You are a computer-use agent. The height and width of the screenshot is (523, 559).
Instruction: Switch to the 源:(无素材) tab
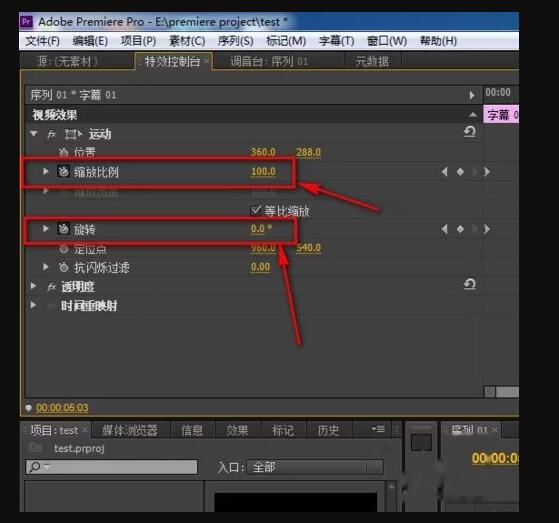pyautogui.click(x=67, y=62)
